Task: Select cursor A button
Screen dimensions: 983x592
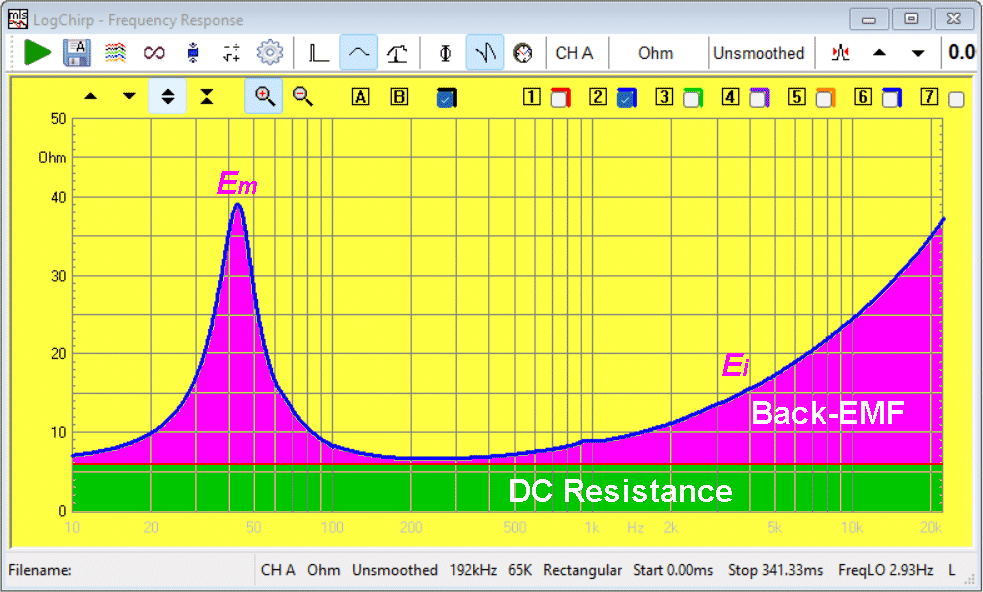Action: click(x=360, y=97)
